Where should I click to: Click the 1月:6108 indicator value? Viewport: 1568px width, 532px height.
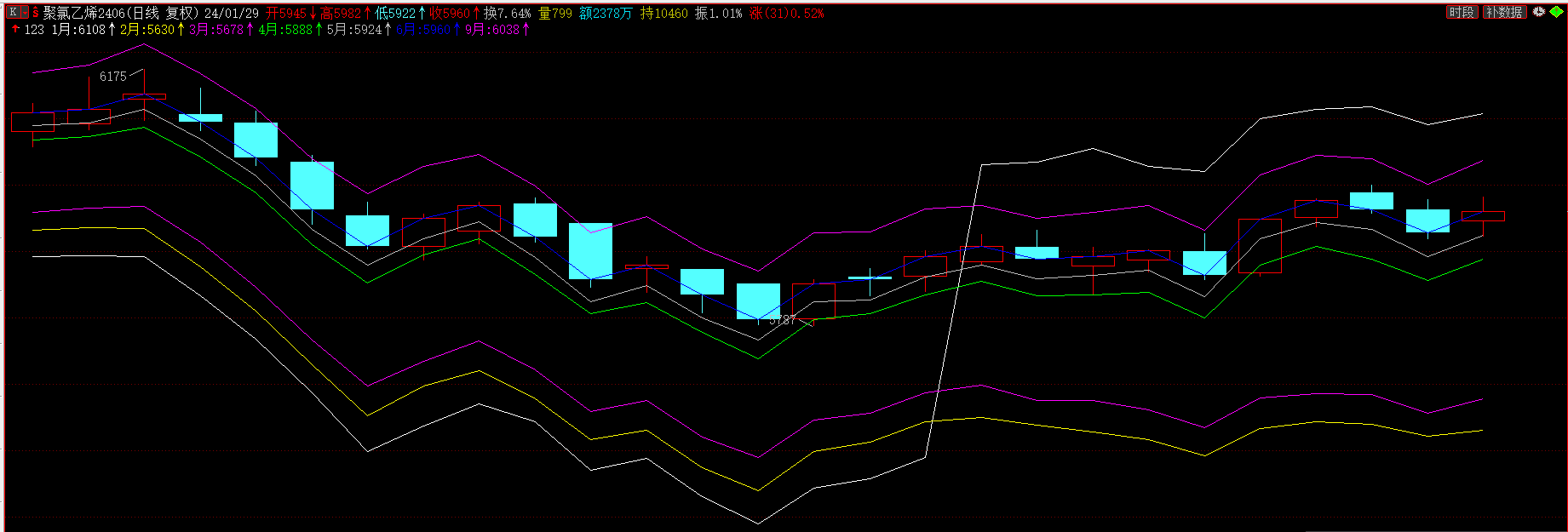coord(78,29)
